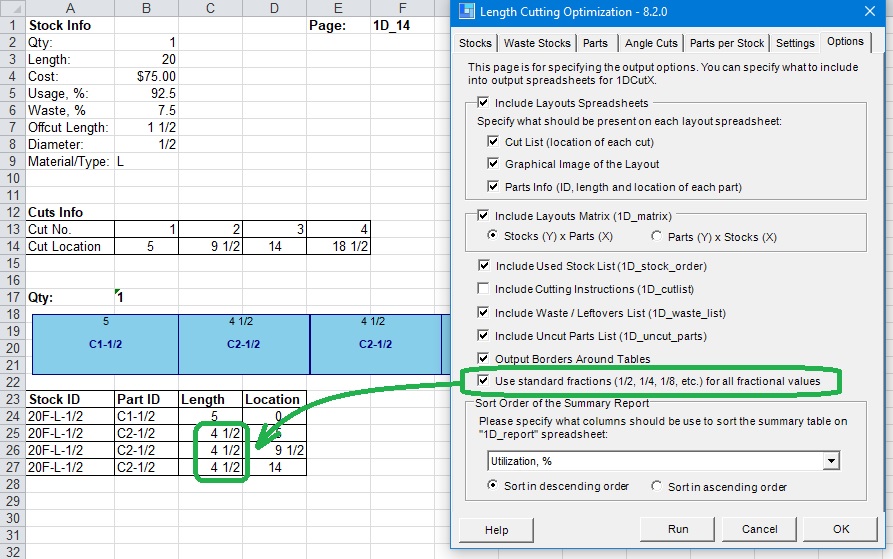Toggle Include Layouts Spreadsheets checkbox

pyautogui.click(x=484, y=103)
